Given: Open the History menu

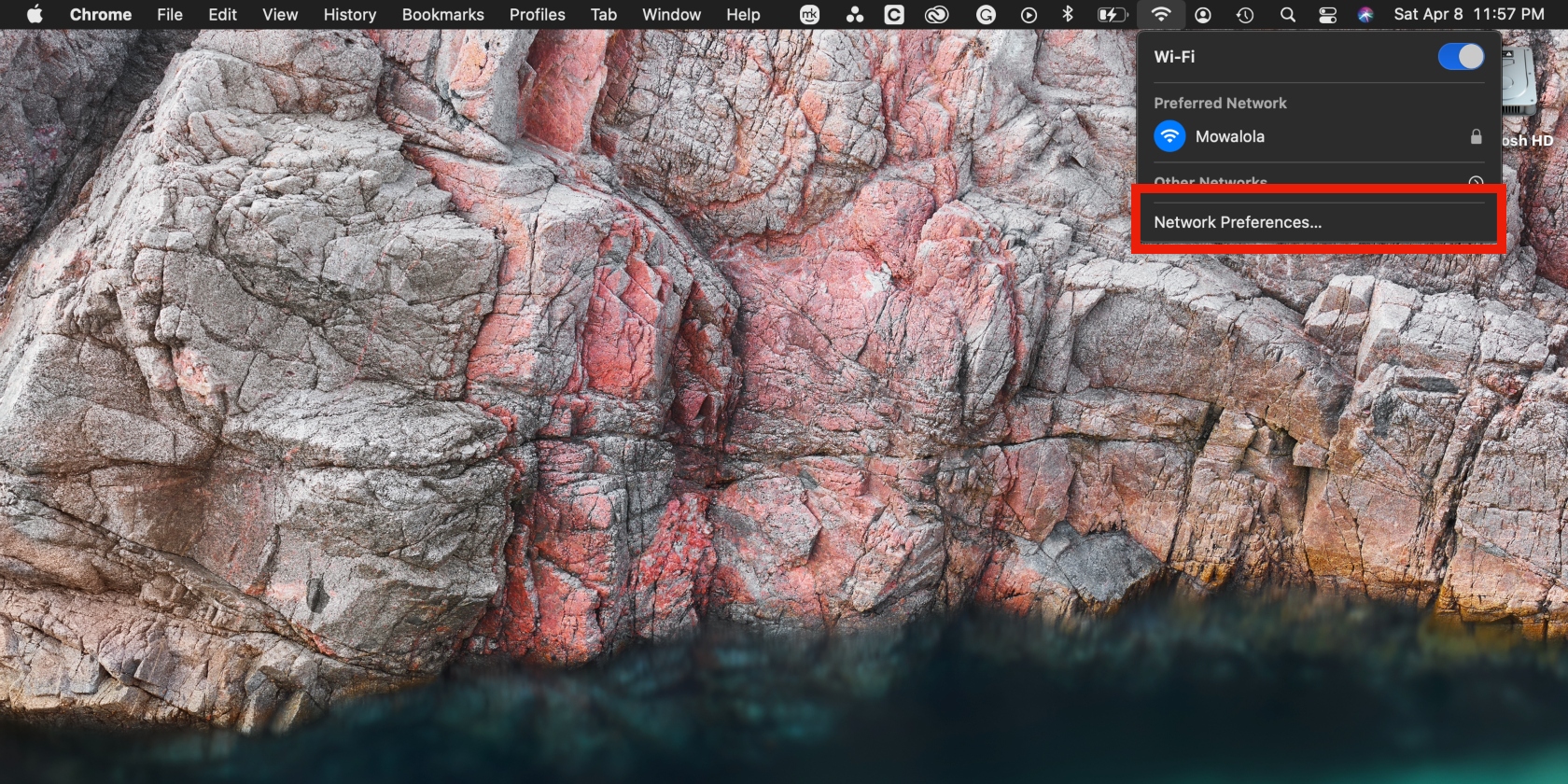Looking at the screenshot, I should (x=350, y=14).
